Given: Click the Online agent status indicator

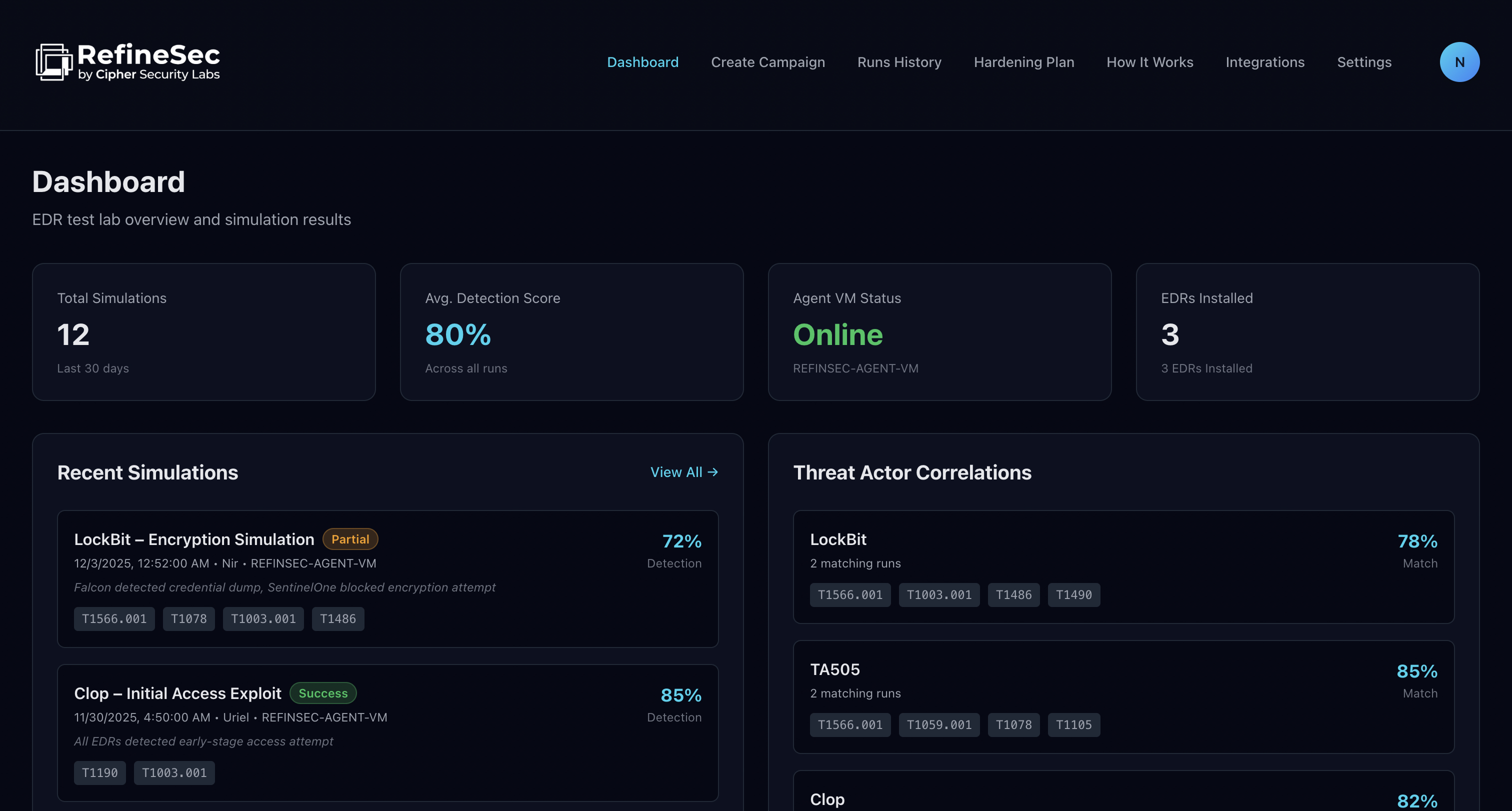Looking at the screenshot, I should [x=838, y=334].
